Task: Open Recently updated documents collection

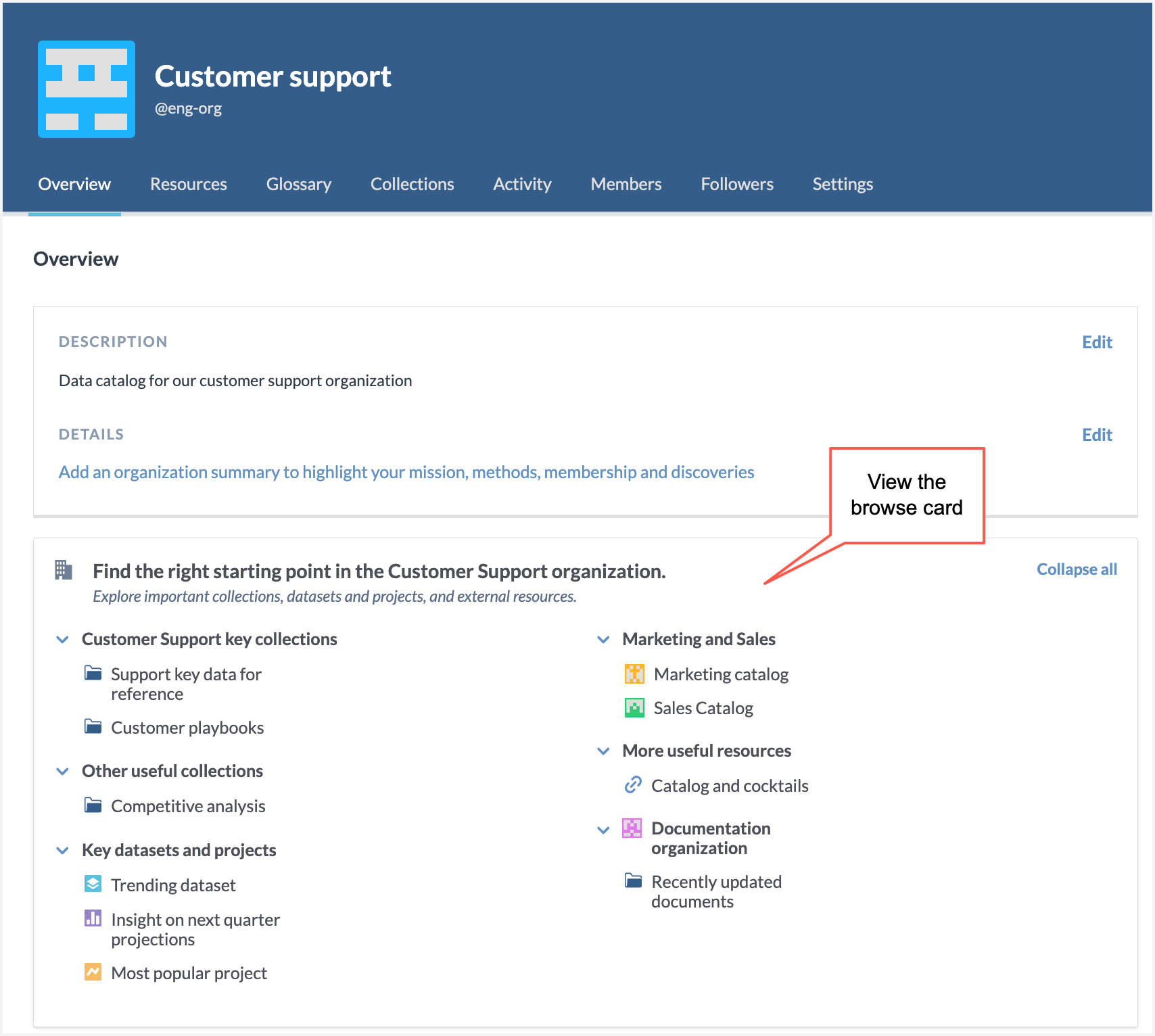Action: [716, 891]
